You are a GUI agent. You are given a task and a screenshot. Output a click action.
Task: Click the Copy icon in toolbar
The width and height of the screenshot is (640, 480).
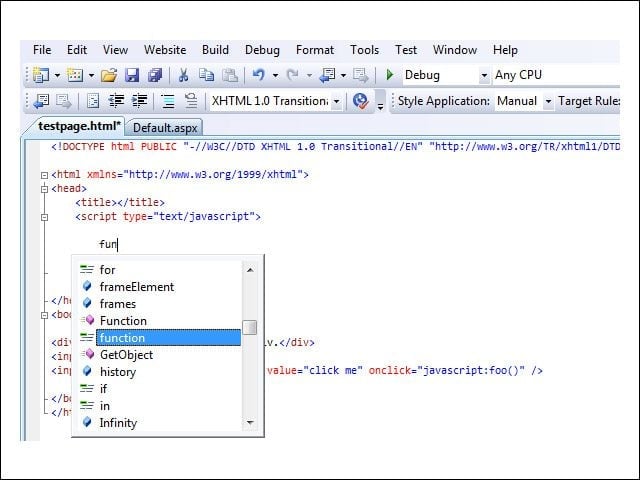click(x=207, y=75)
